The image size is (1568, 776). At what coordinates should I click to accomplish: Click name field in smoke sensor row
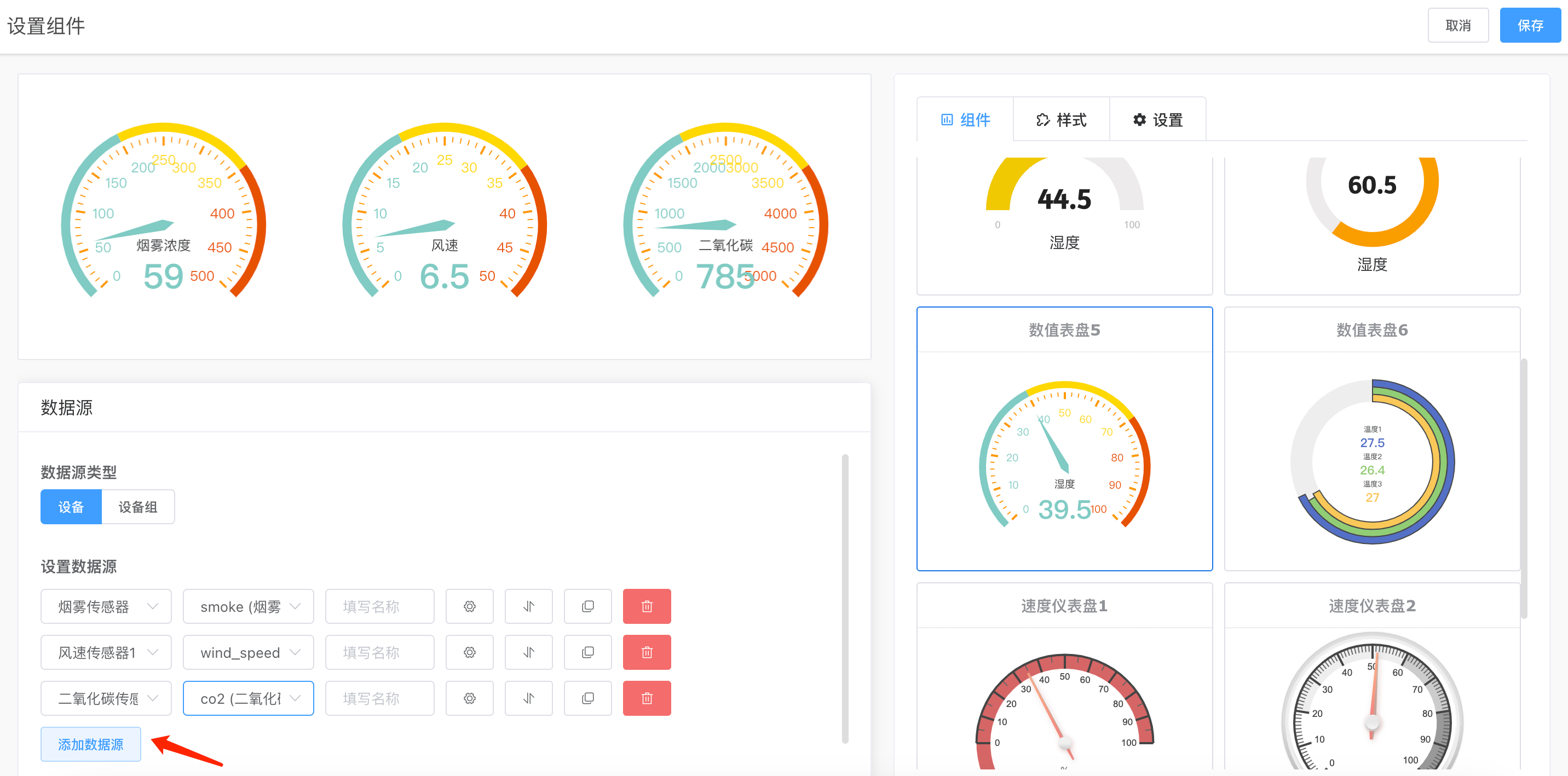pyautogui.click(x=379, y=606)
